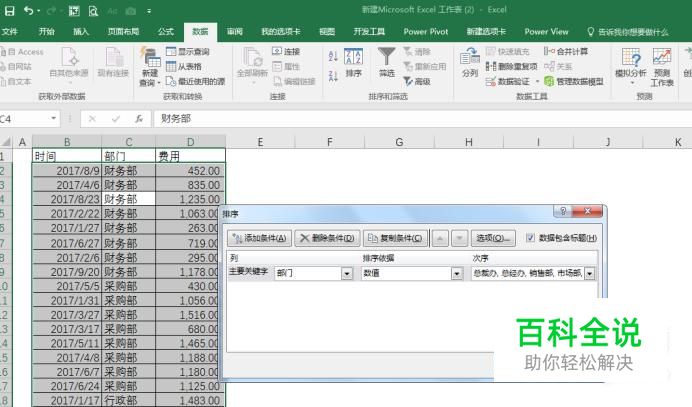The image size is (692, 407).
Task: Click 预测工作表 forecast sheet icon
Action: click(662, 67)
